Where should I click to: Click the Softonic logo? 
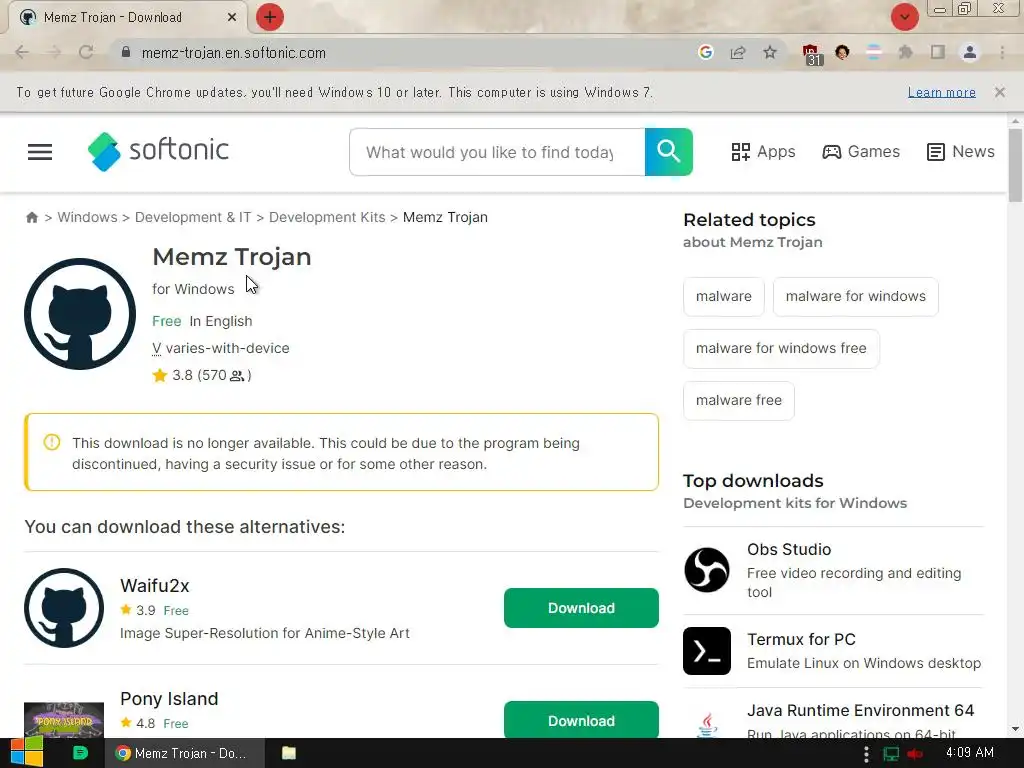click(158, 152)
